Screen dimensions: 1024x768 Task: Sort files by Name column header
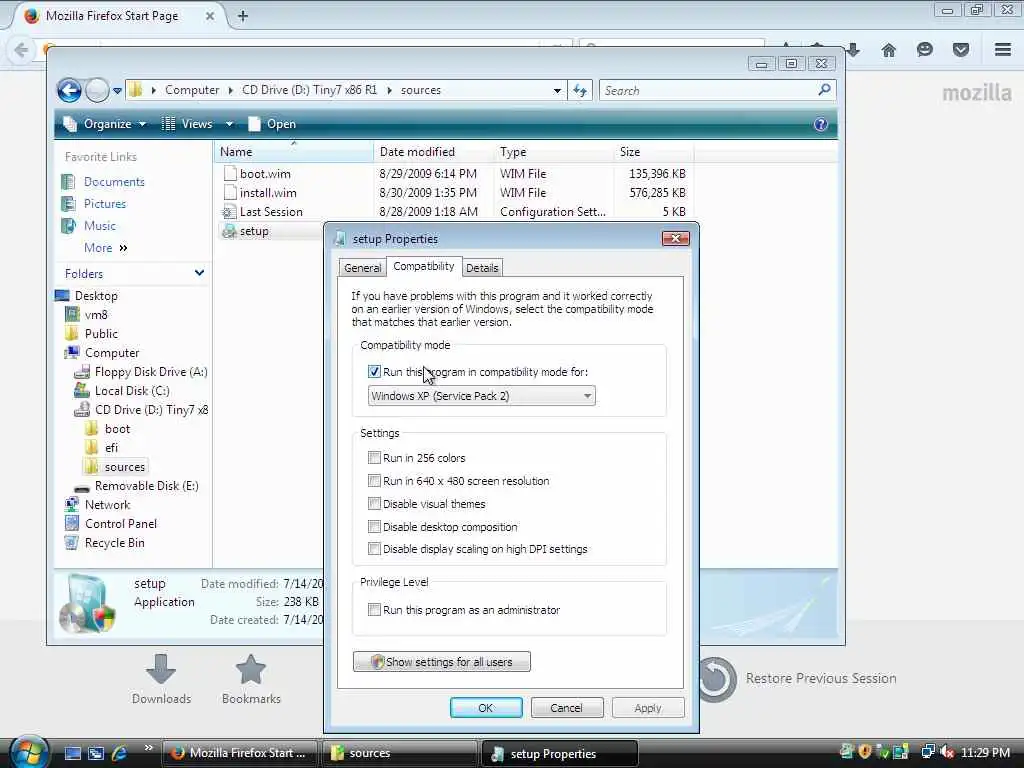tap(294, 152)
